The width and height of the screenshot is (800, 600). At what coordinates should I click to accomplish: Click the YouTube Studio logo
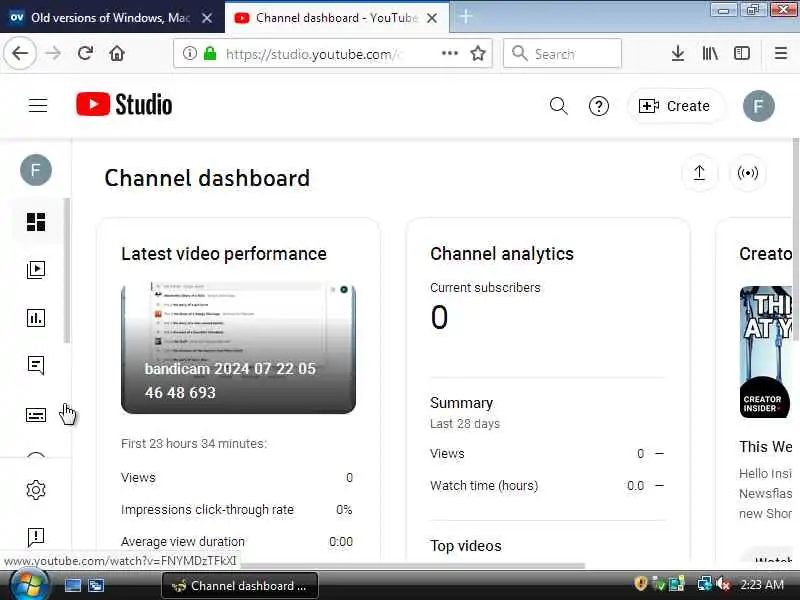click(124, 105)
